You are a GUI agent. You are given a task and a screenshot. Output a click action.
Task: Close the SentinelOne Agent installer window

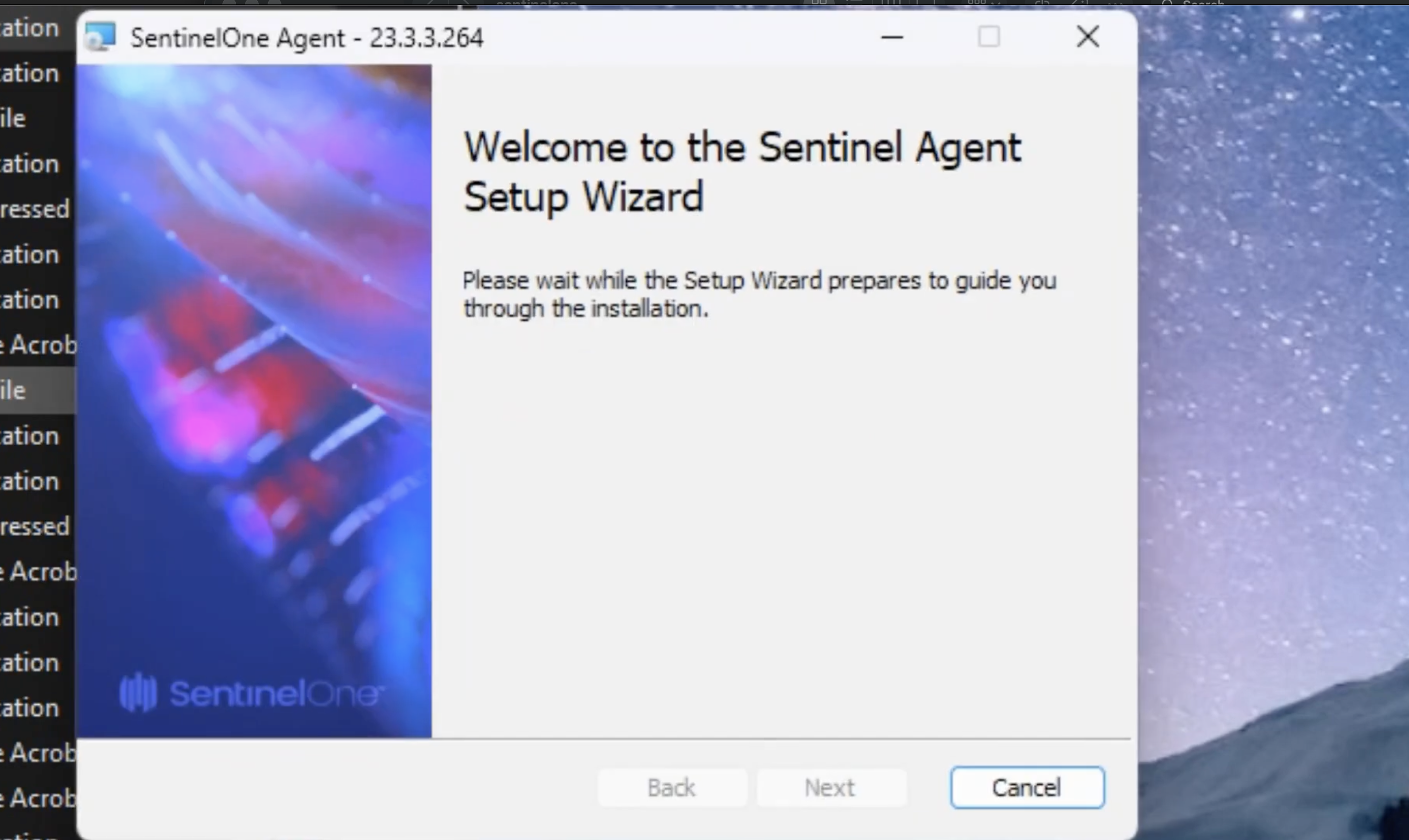[1087, 37]
